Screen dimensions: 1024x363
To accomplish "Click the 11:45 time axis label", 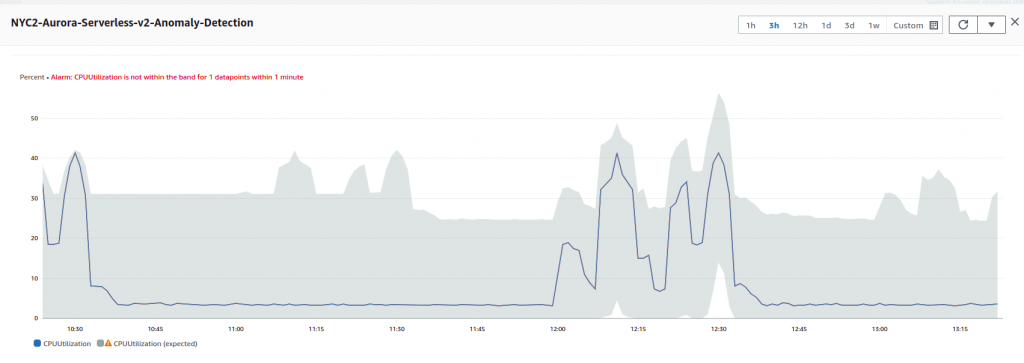I will tap(477, 328).
